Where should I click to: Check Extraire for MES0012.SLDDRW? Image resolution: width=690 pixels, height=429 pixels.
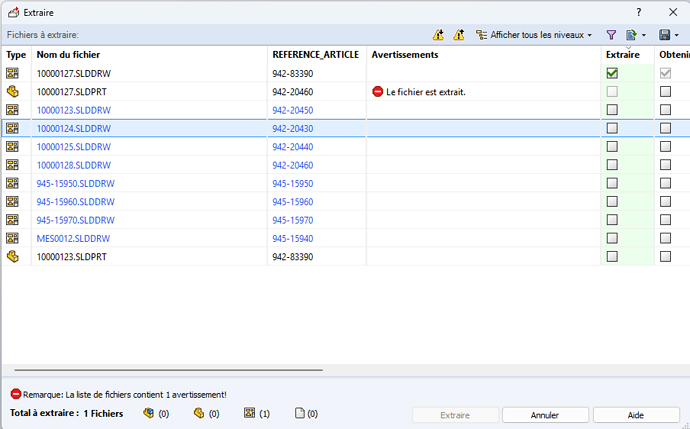612,238
